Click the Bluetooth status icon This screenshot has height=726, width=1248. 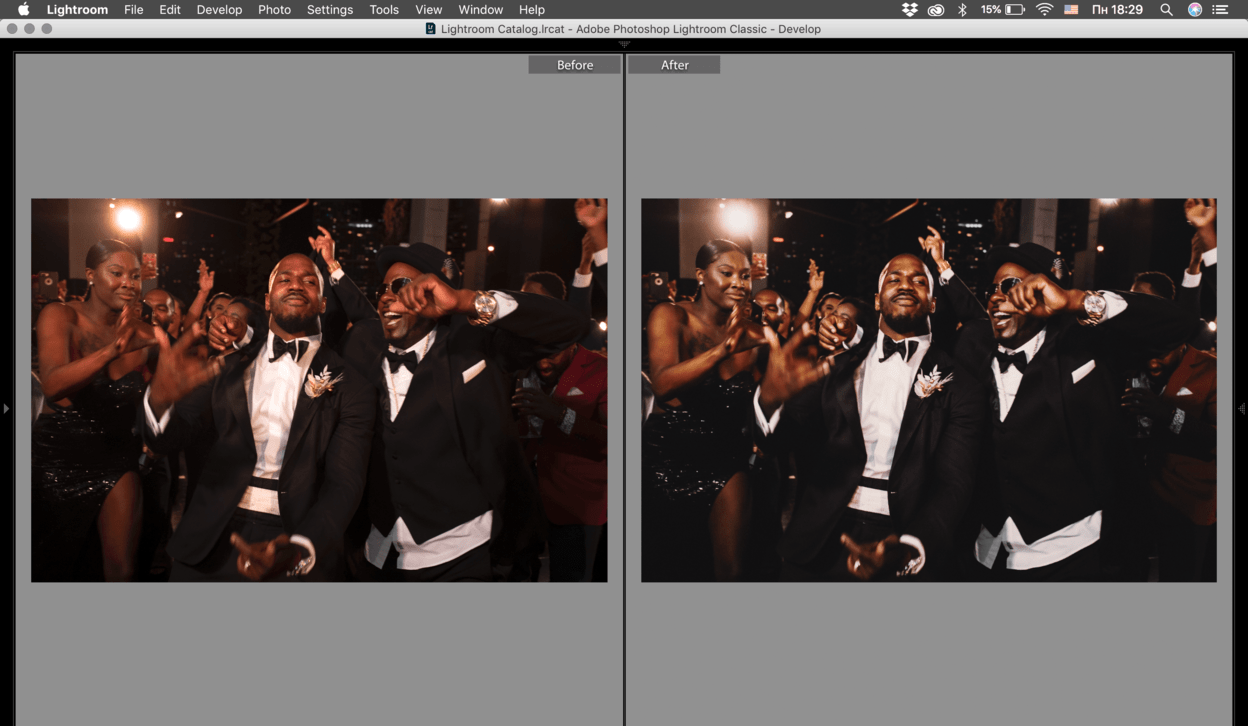point(963,9)
